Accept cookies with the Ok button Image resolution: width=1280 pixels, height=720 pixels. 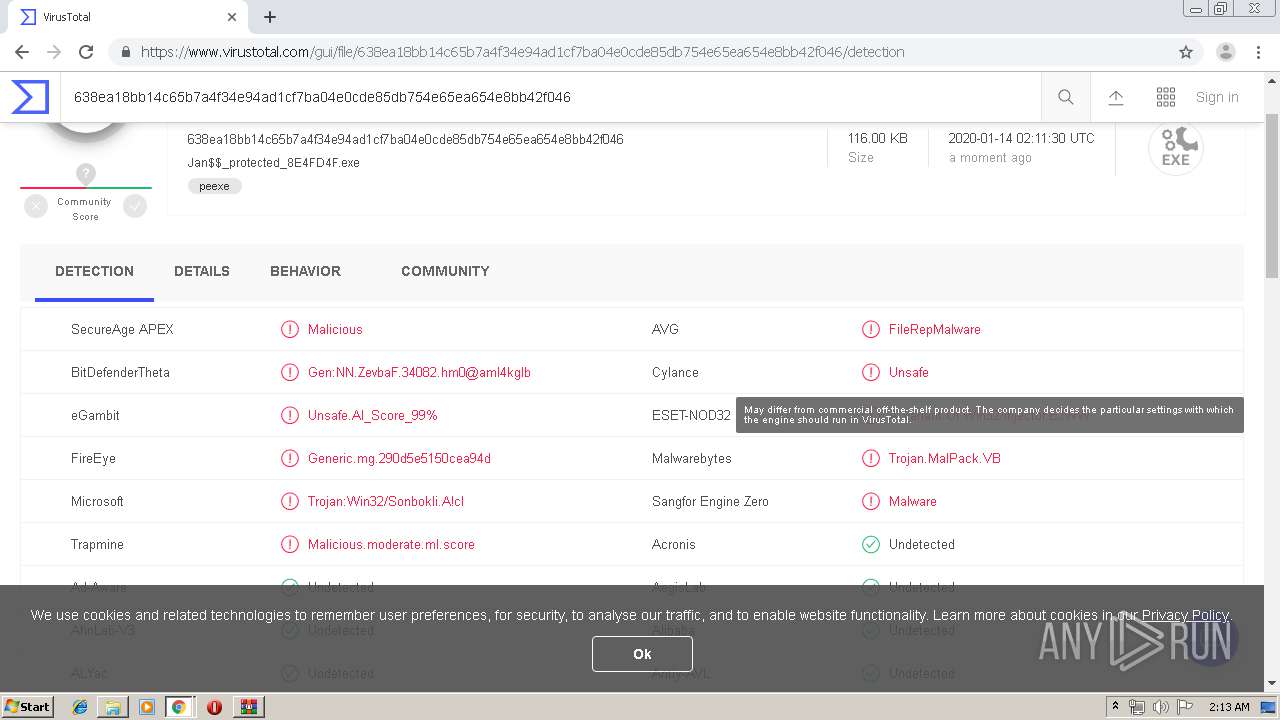point(642,654)
